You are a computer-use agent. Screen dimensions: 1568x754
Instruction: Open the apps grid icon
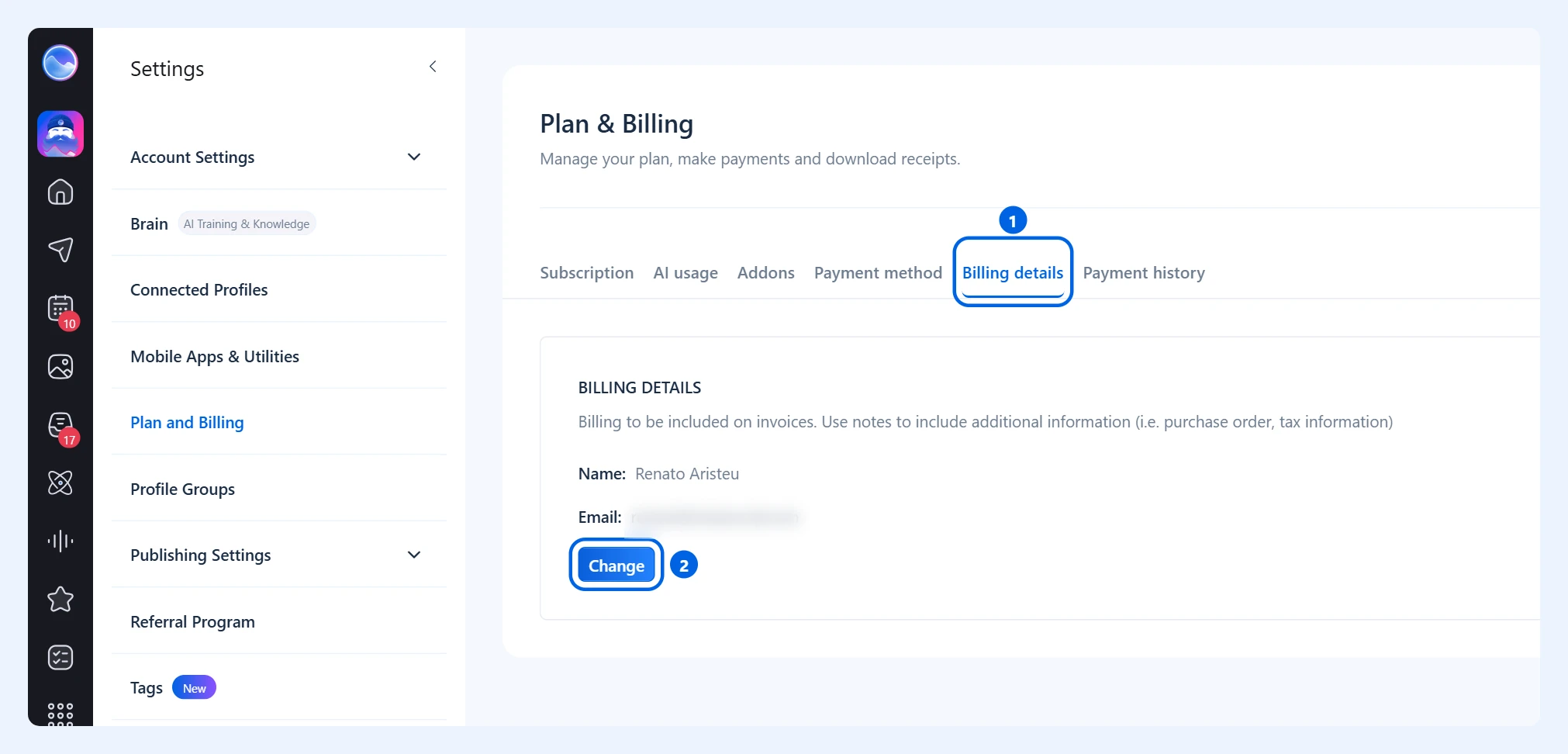click(60, 714)
